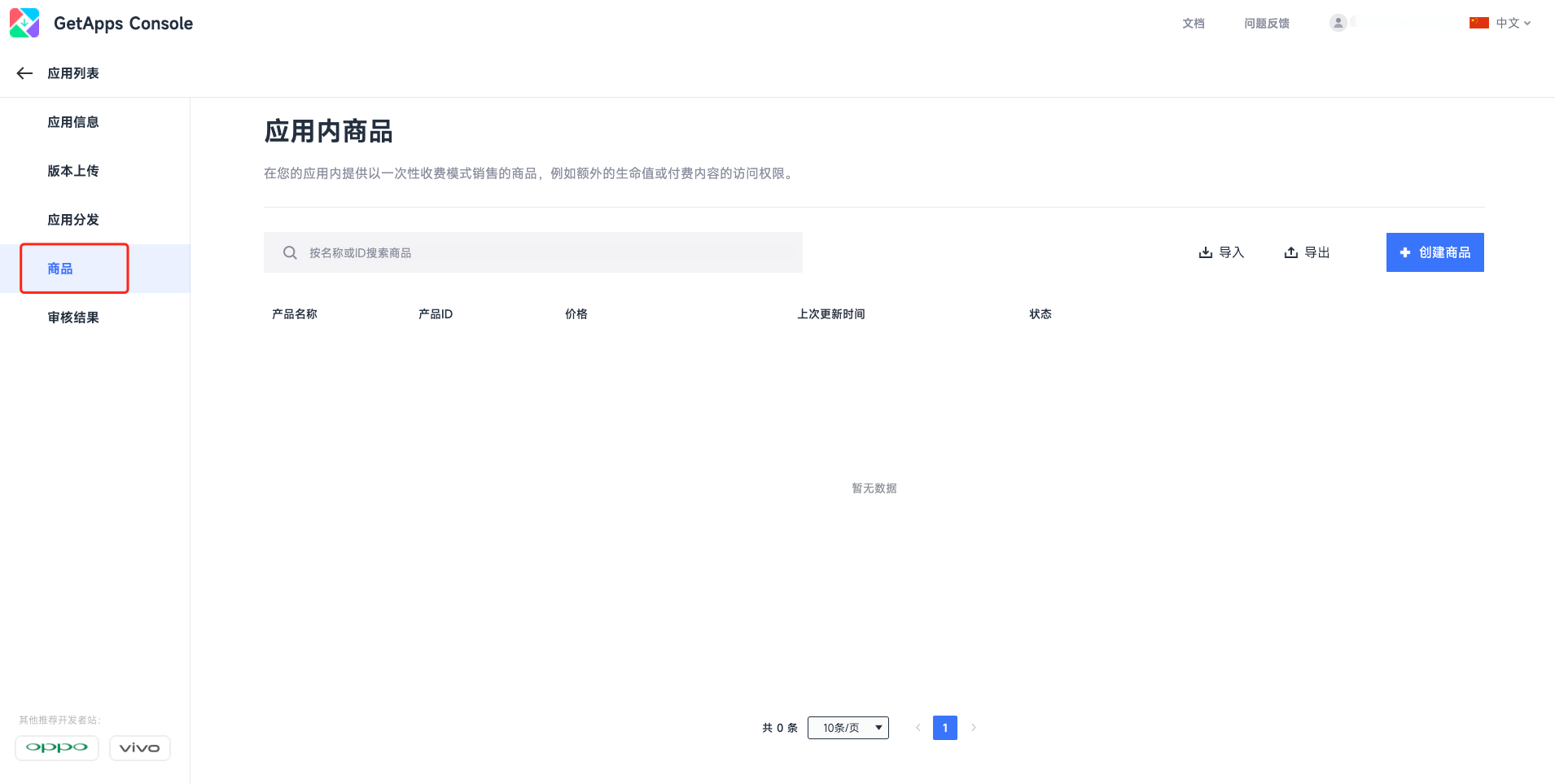Go to next page arrow
The image size is (1555, 784).
click(x=973, y=728)
